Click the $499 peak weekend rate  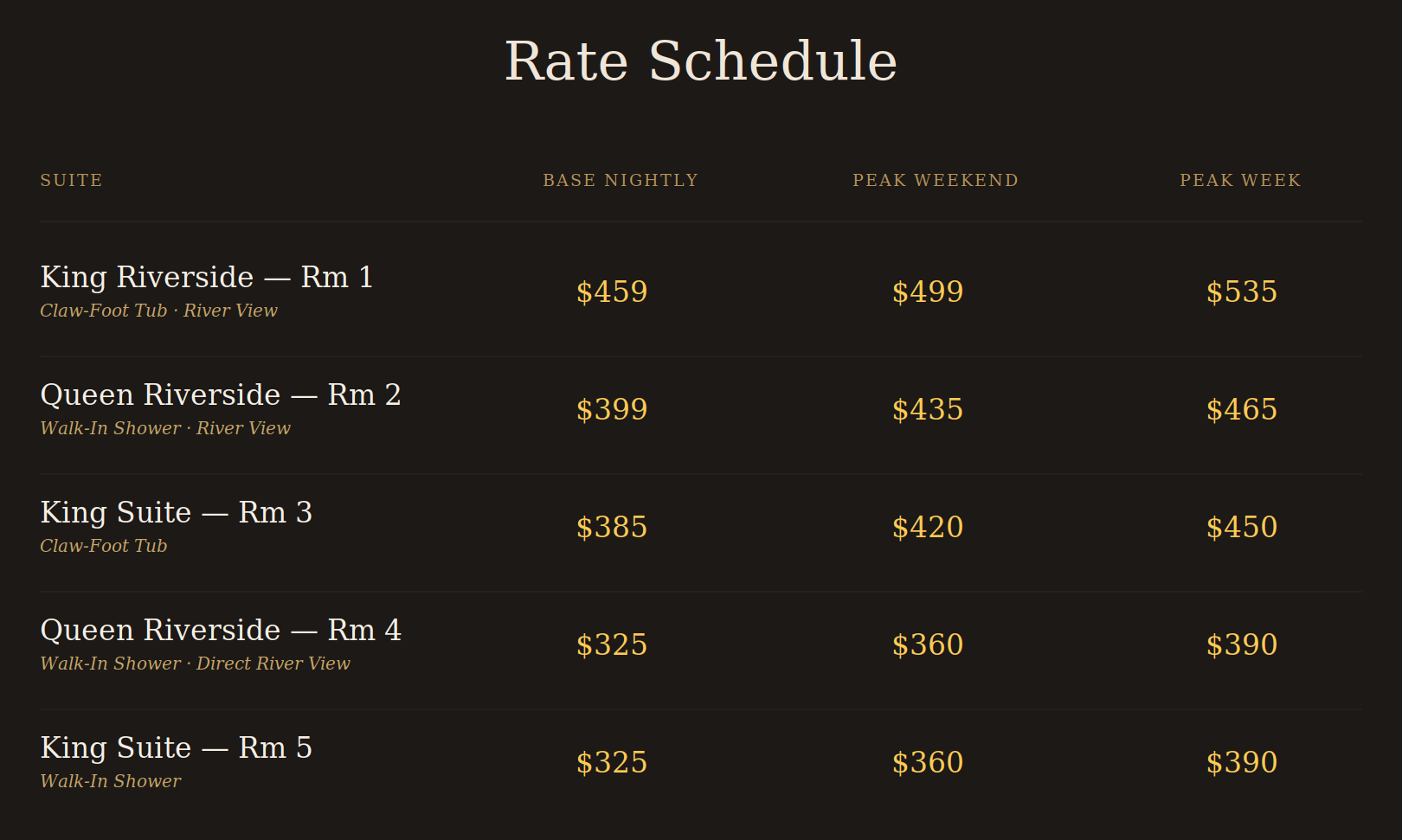point(928,292)
